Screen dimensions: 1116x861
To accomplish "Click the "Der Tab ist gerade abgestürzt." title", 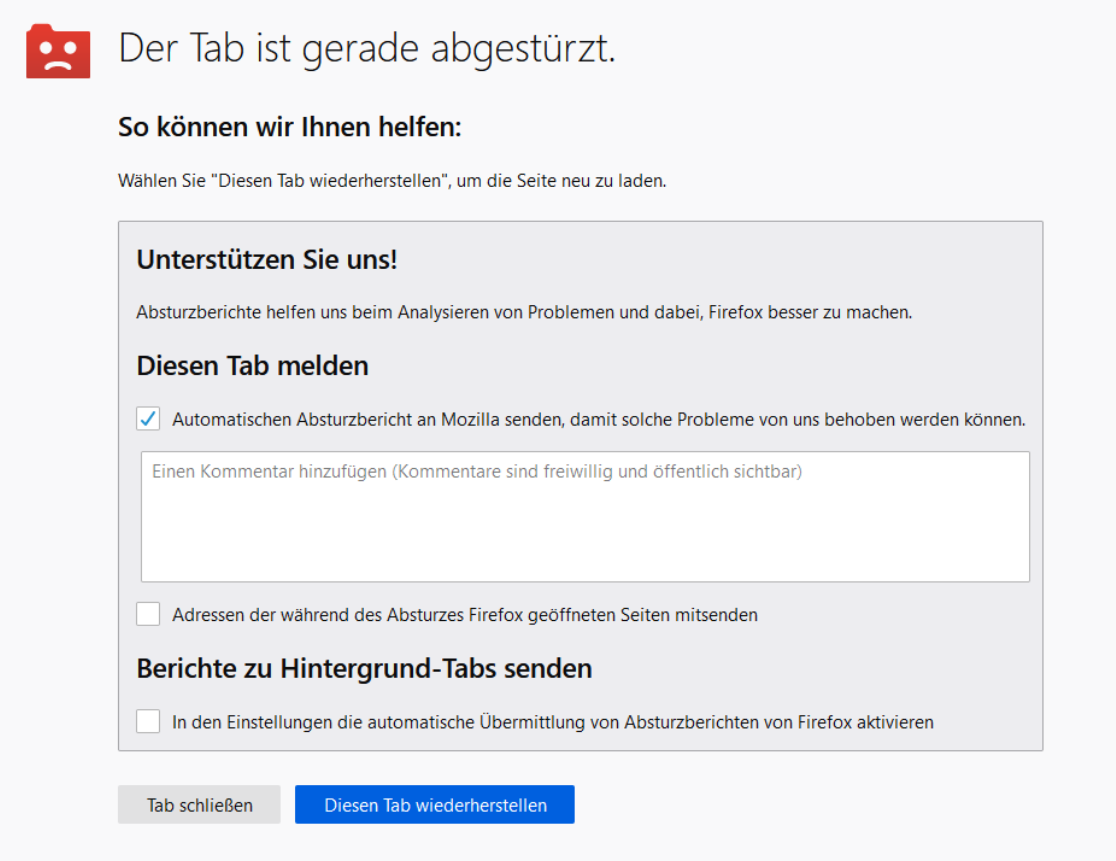I will tap(367, 49).
